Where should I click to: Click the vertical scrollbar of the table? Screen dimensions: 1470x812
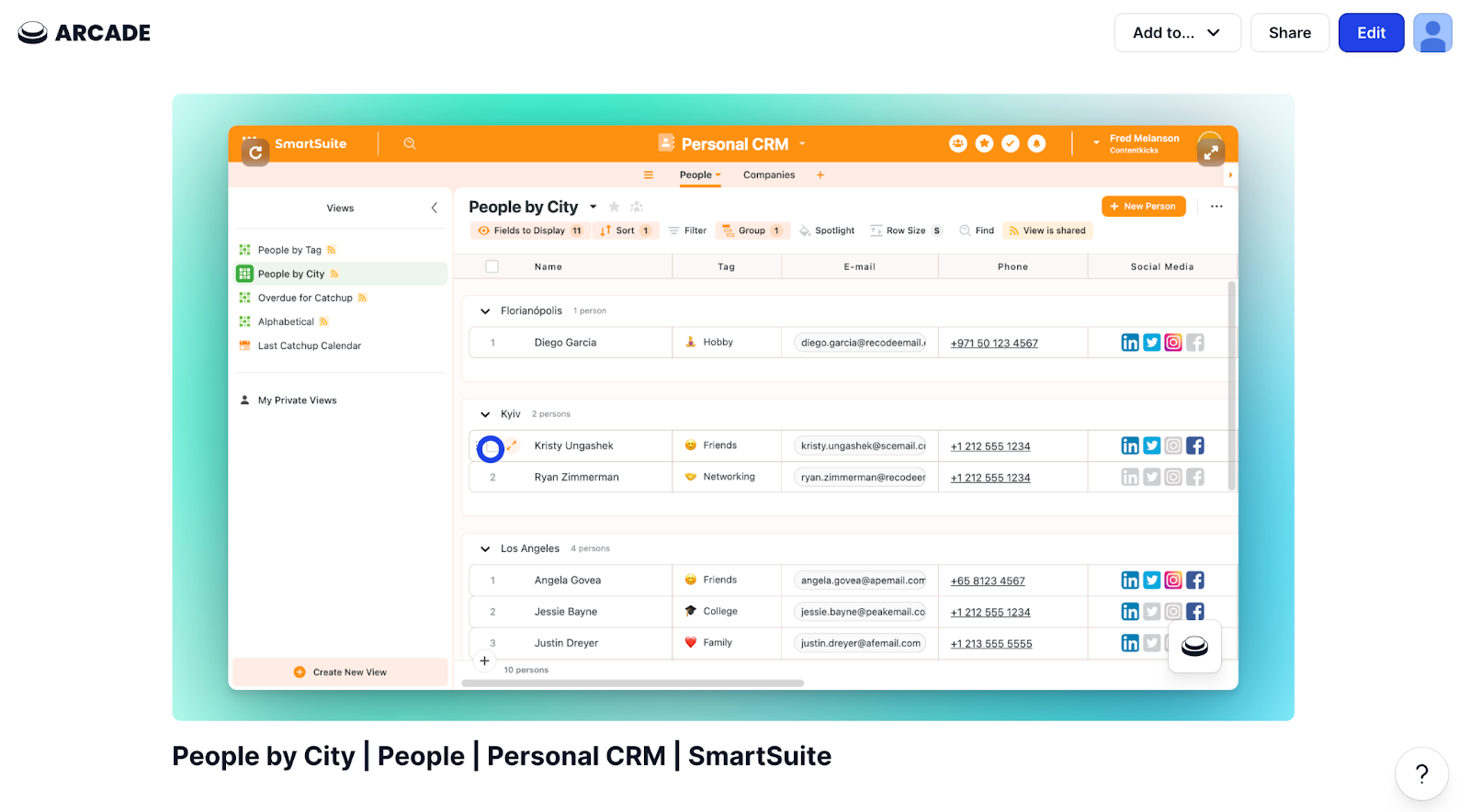coord(1231,386)
